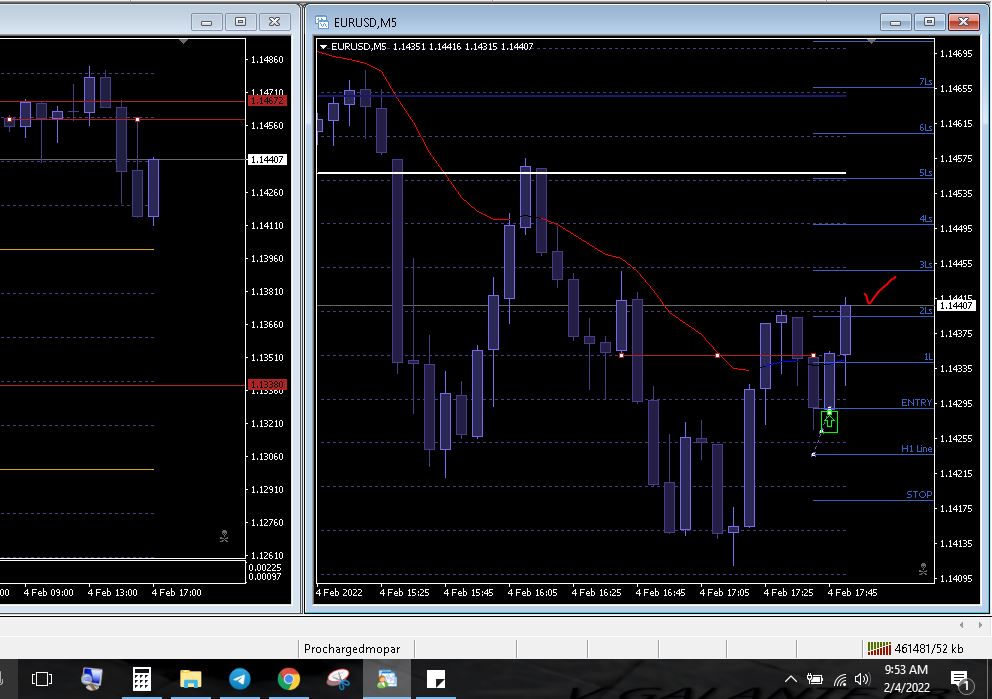Click 4 Feb 13:00 time label in left chart

(113, 593)
